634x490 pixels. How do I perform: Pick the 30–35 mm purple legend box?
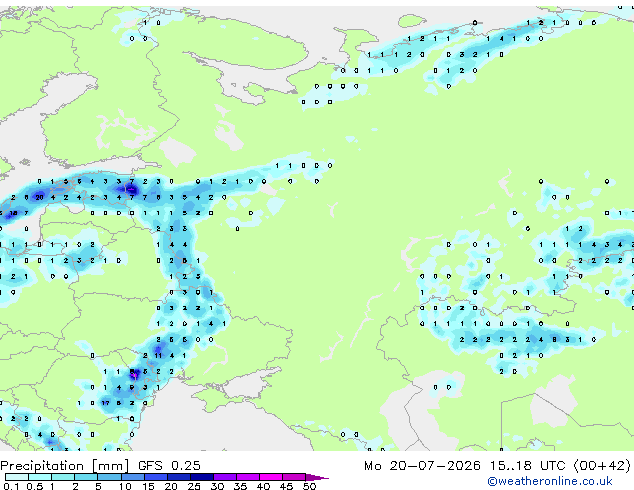[224, 477]
